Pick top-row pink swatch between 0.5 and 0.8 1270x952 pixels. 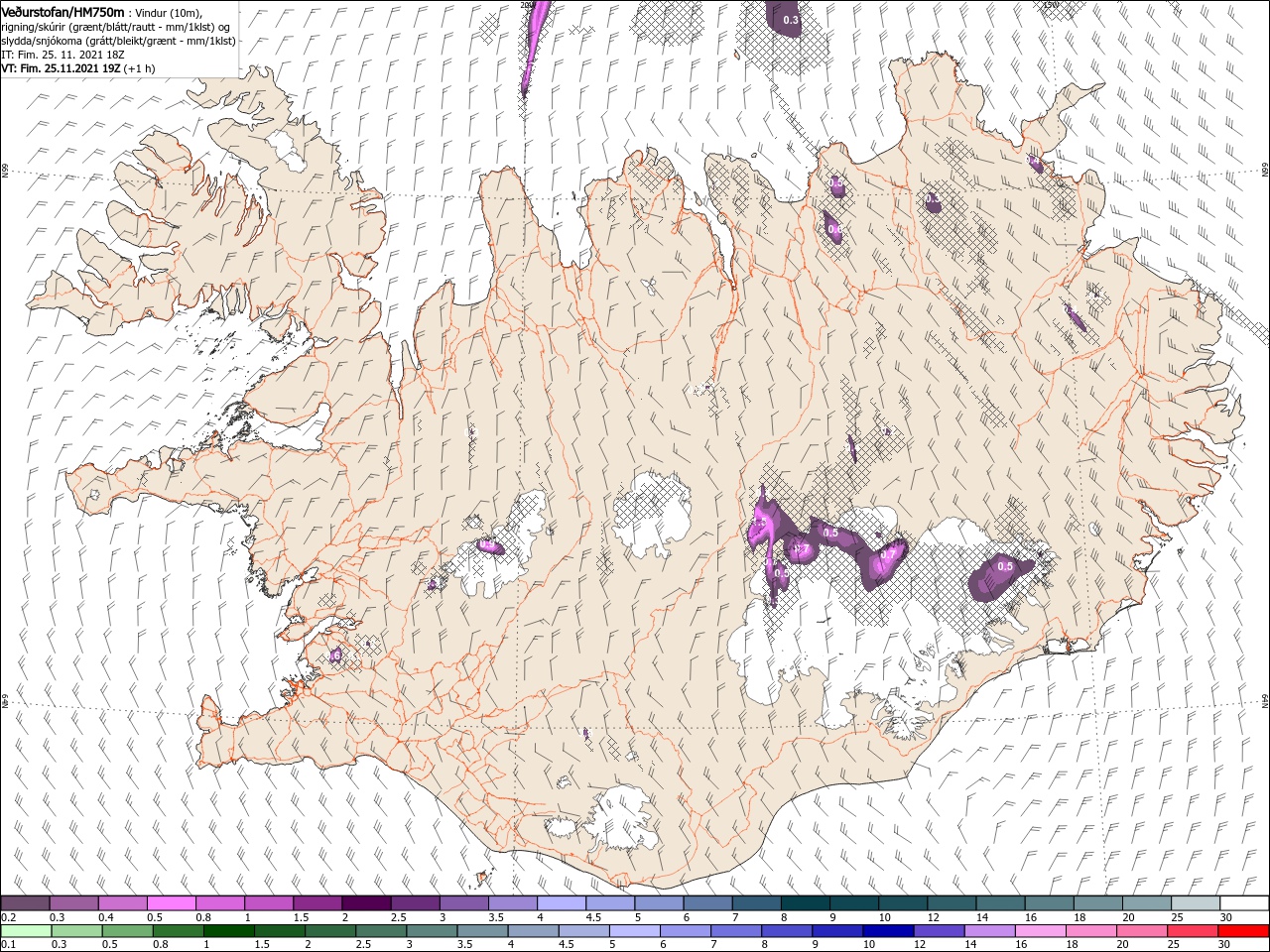171,903
